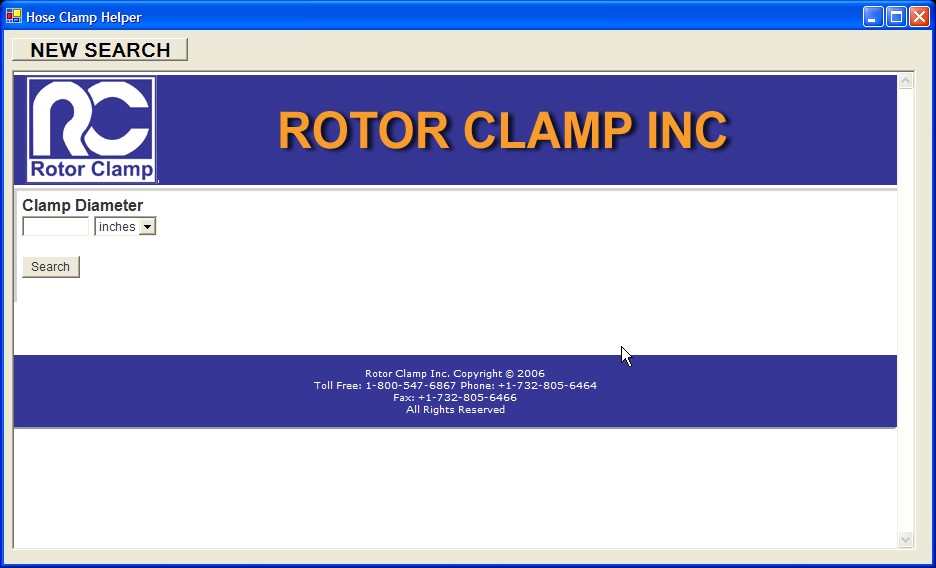Minimize the Hose Clamp Helper window
The image size is (936, 568).
click(x=873, y=17)
